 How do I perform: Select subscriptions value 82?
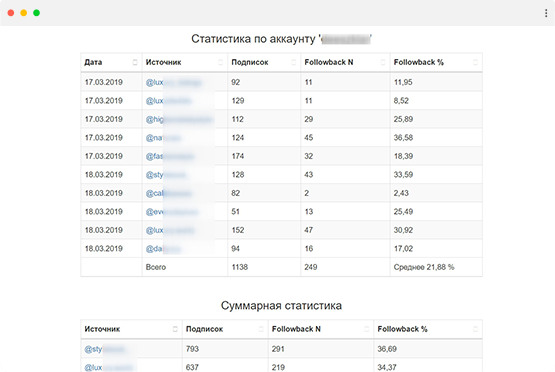point(236,193)
